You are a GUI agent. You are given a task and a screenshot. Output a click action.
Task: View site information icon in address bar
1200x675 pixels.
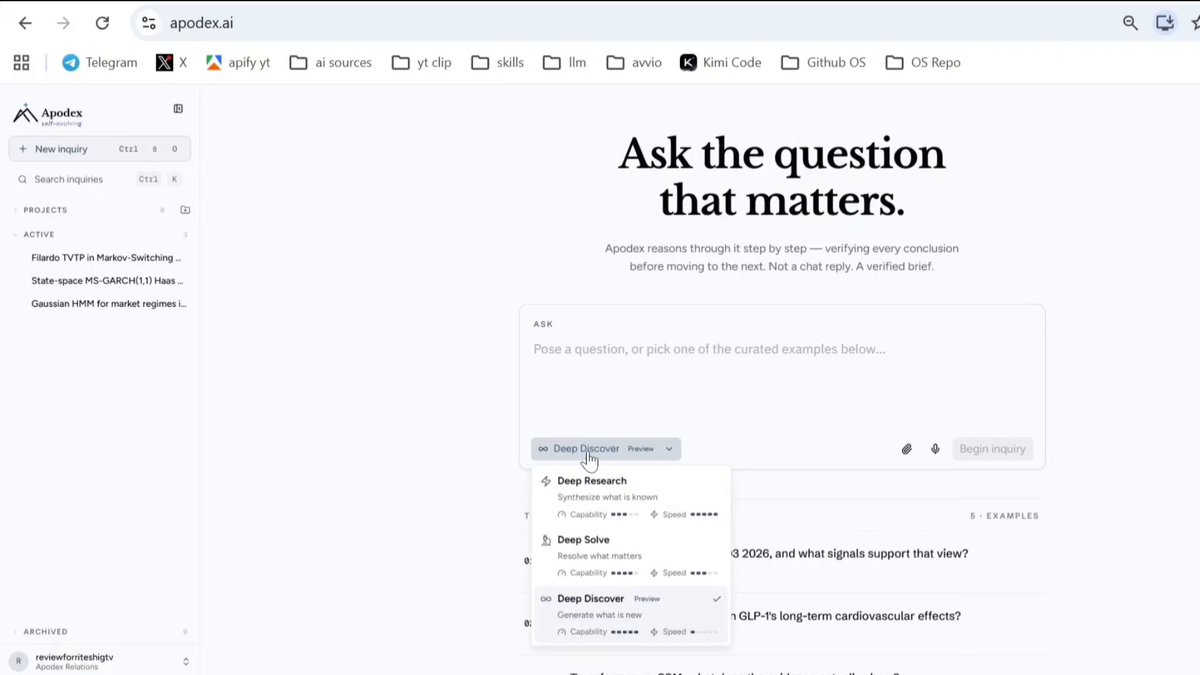(149, 23)
